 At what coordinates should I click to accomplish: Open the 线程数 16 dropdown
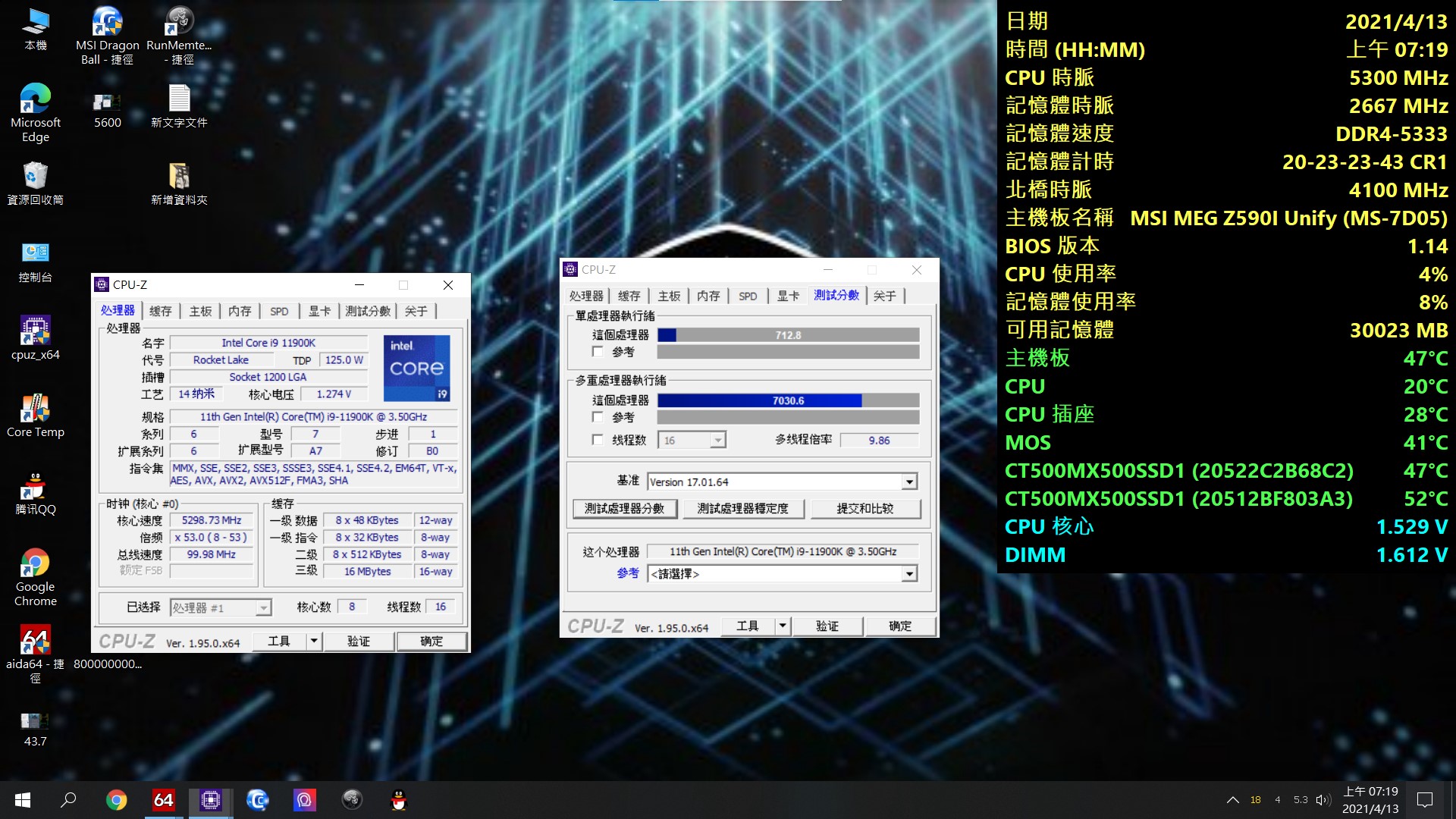pos(693,441)
